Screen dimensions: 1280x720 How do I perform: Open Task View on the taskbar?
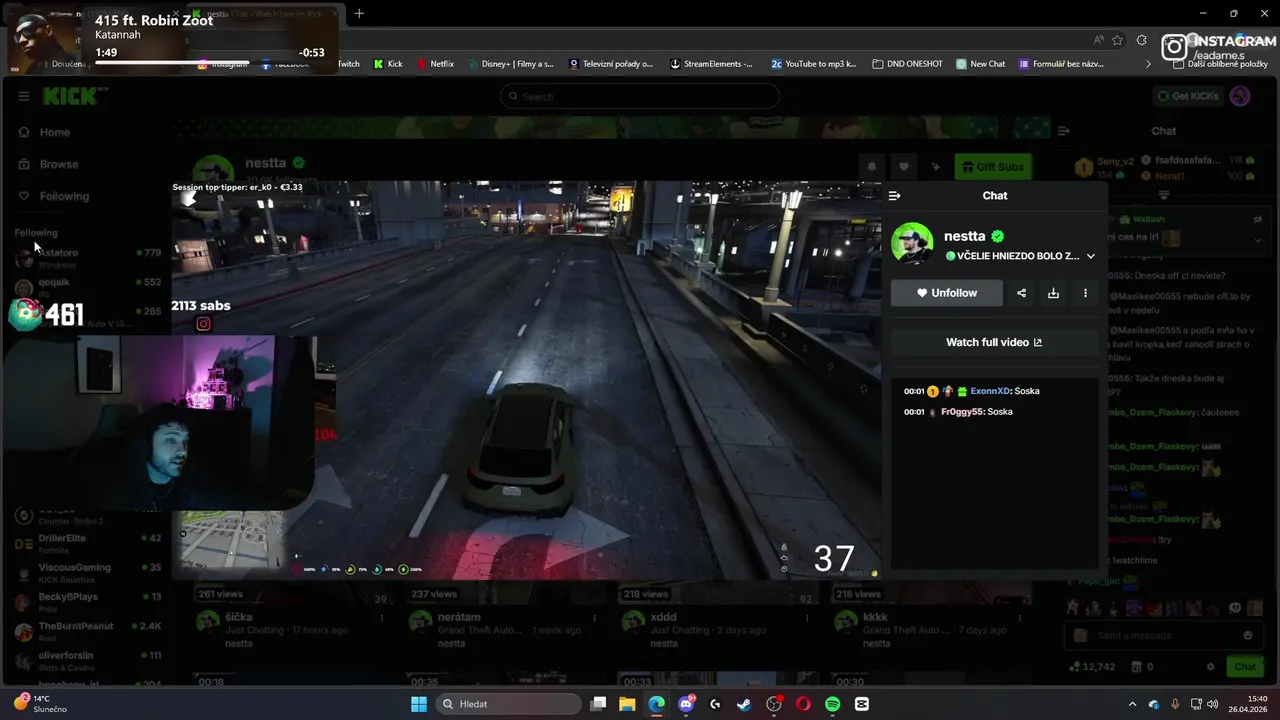click(598, 704)
